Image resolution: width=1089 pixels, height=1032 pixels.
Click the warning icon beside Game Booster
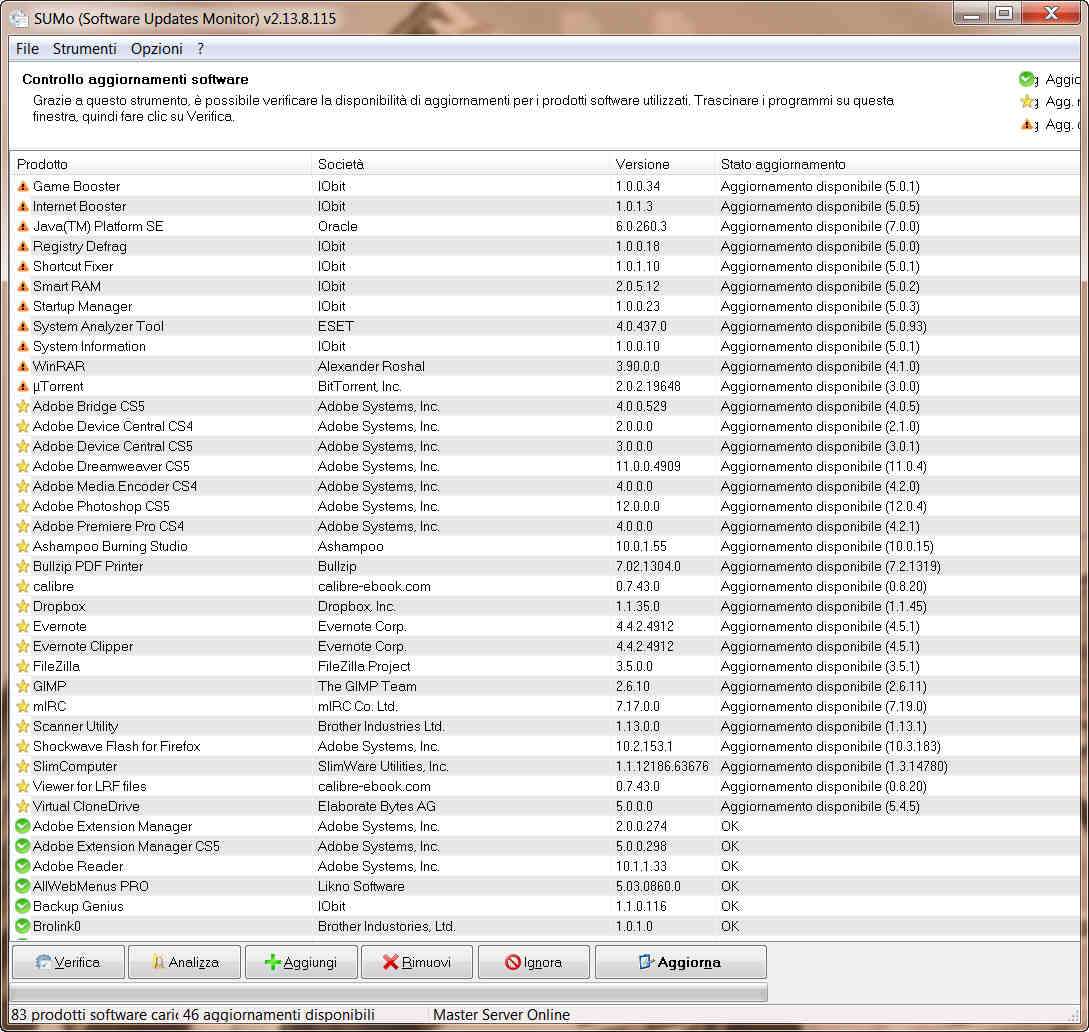click(23, 186)
